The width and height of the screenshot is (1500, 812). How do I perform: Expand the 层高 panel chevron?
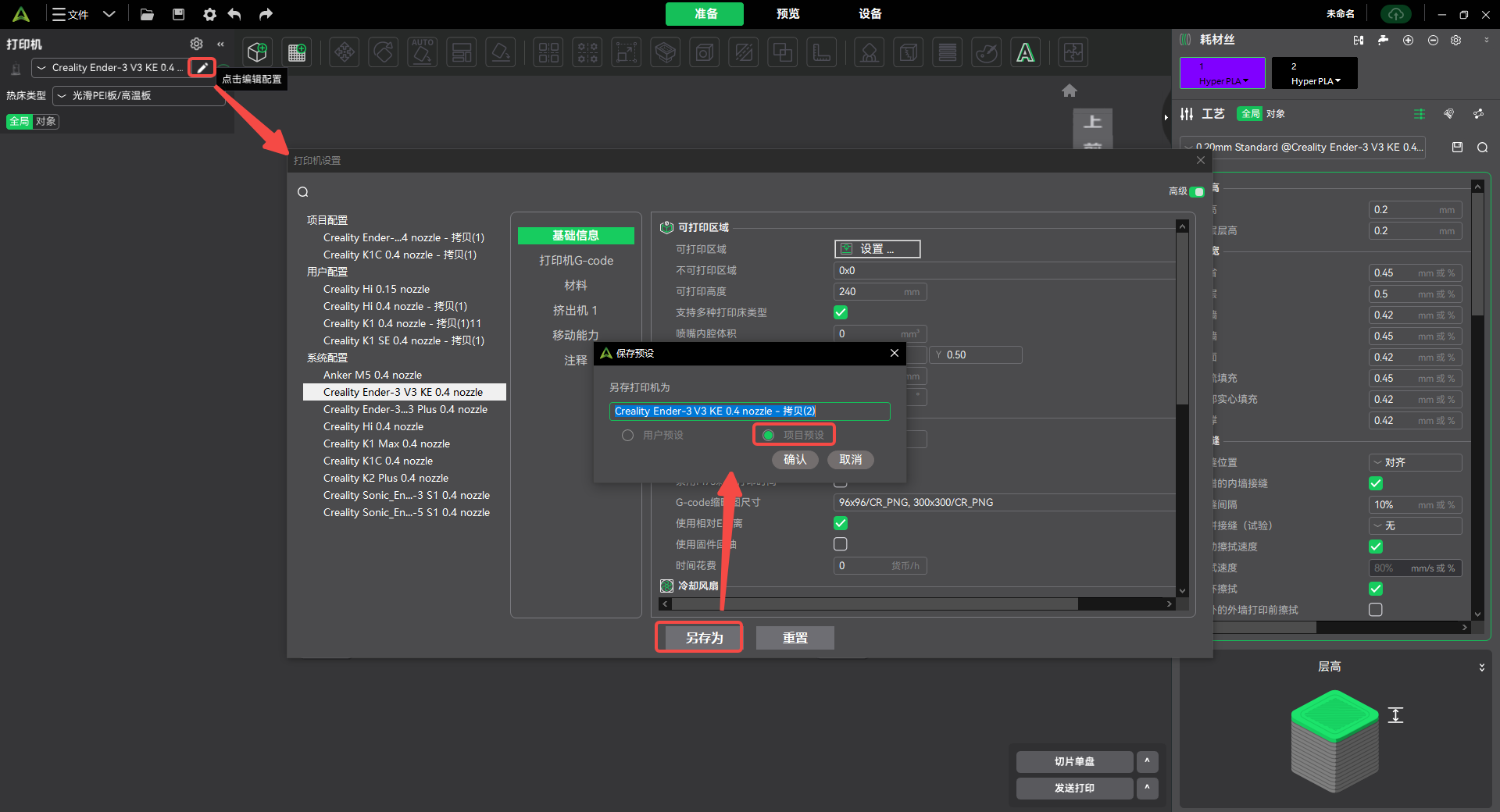[1482, 668]
